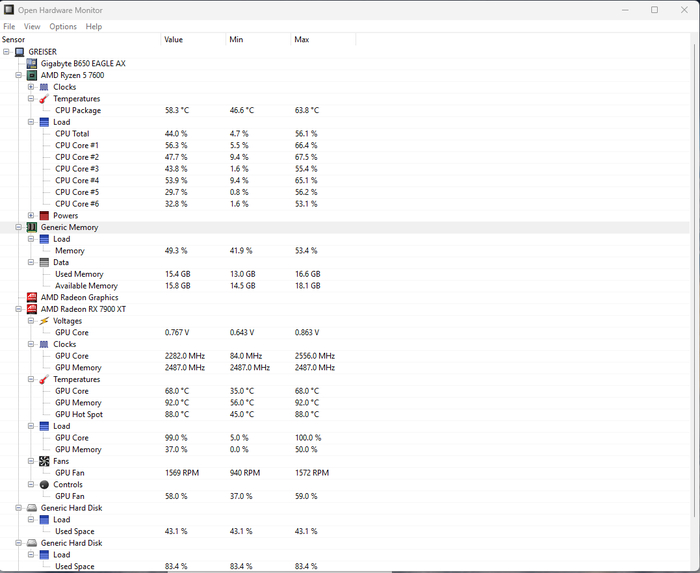
Task: Click the AMD Radeon Graphics icon
Action: click(32, 298)
